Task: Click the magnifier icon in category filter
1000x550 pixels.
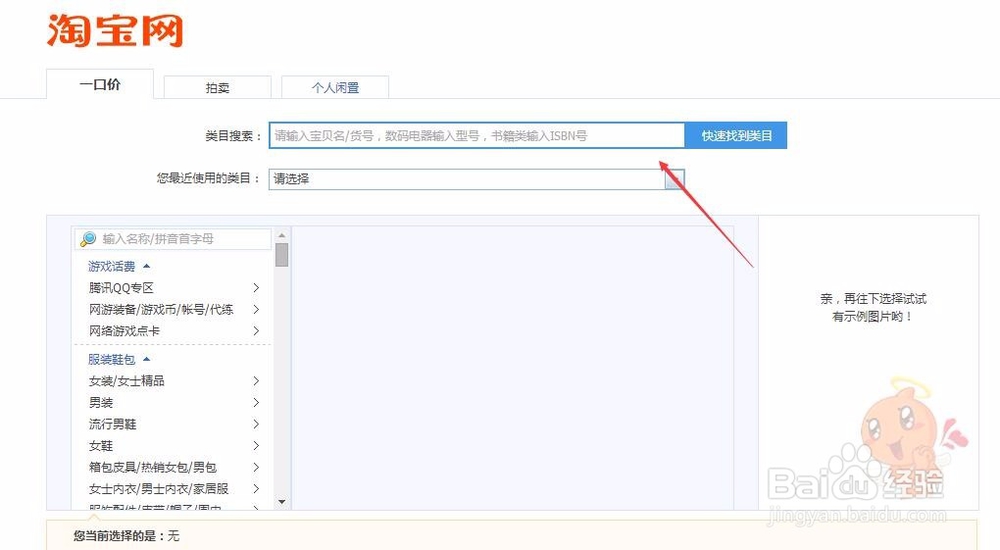Action: 87,239
